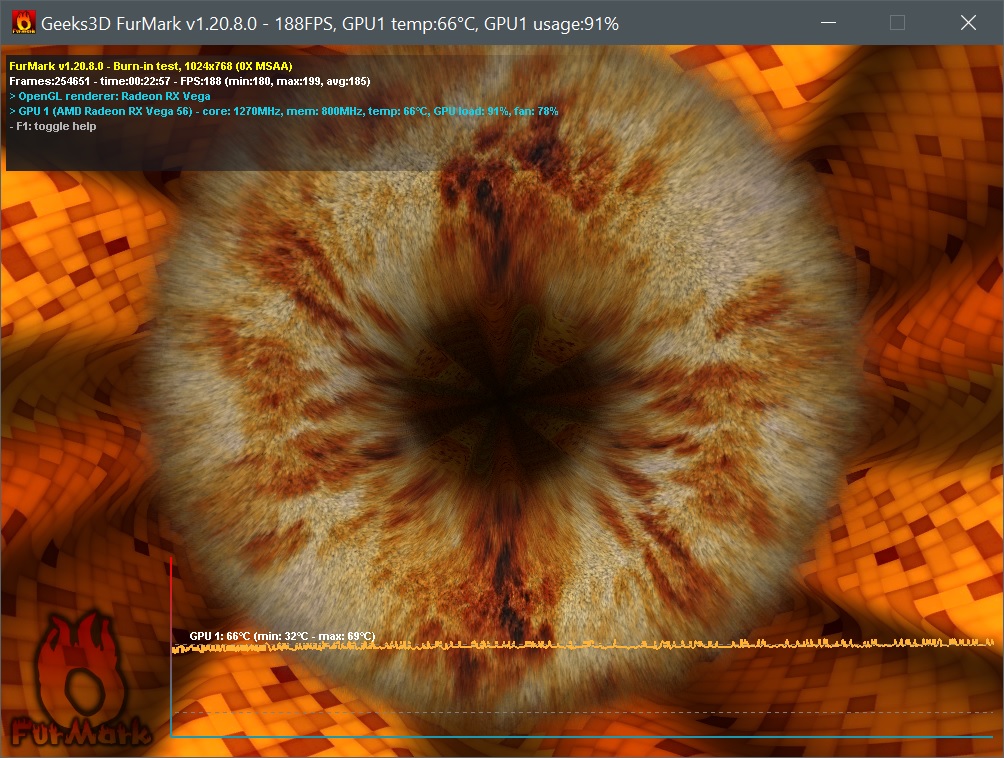
Task: Click the 'Frames:254651 - time:00:22:57' stats line
Action: click(x=190, y=81)
